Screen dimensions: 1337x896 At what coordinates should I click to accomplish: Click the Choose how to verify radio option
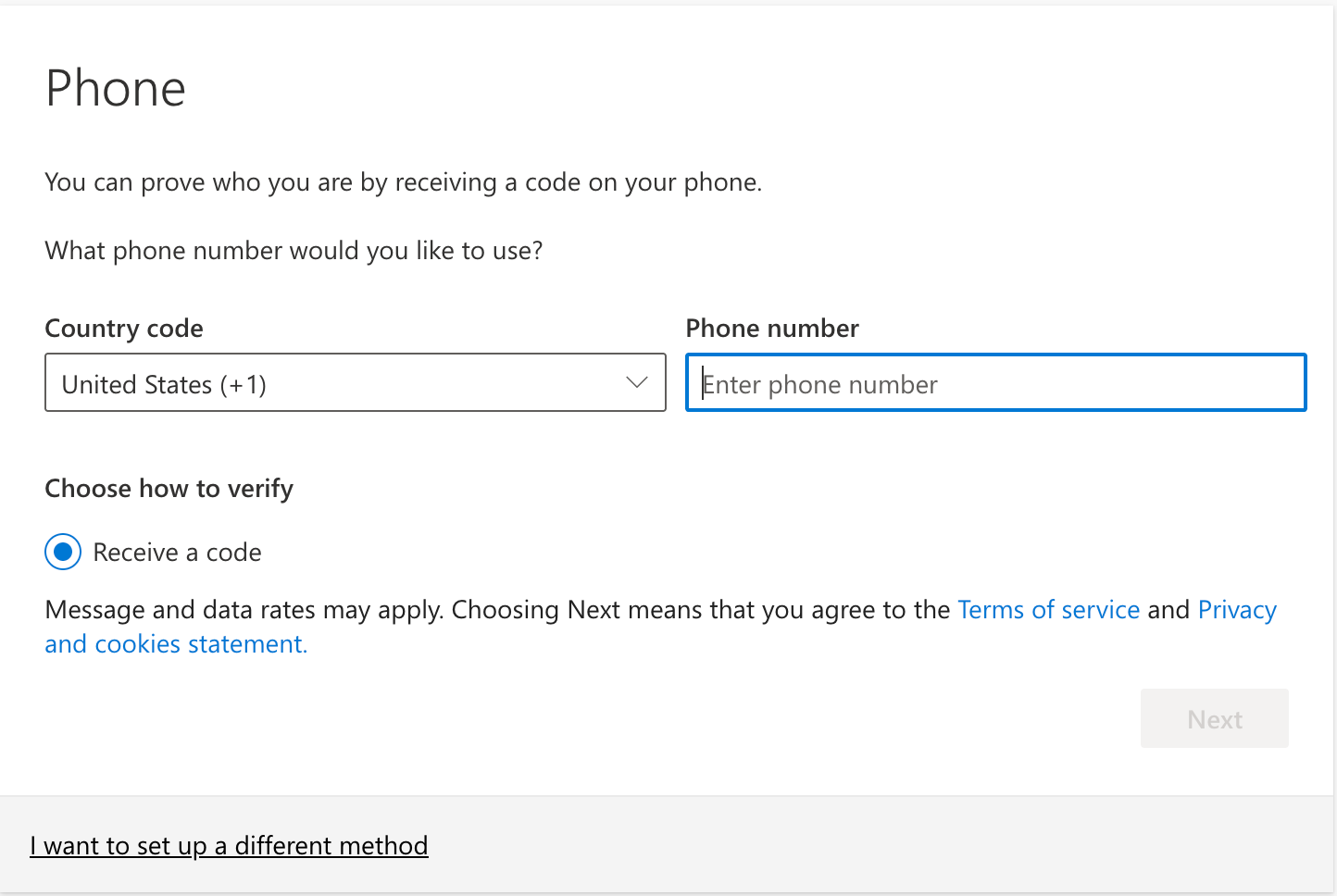click(62, 552)
